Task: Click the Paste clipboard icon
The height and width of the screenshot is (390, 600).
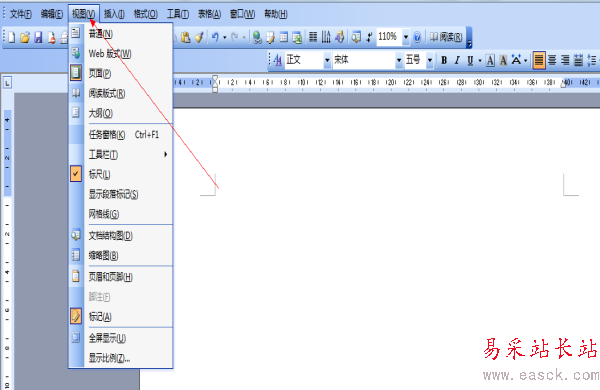Action: [x=186, y=37]
